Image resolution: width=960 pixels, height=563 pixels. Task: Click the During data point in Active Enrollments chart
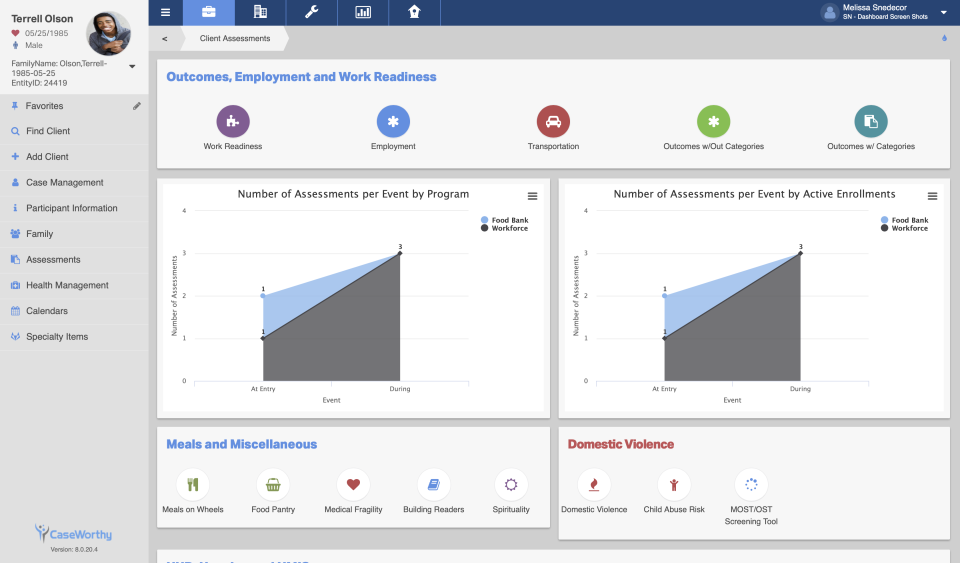800,253
